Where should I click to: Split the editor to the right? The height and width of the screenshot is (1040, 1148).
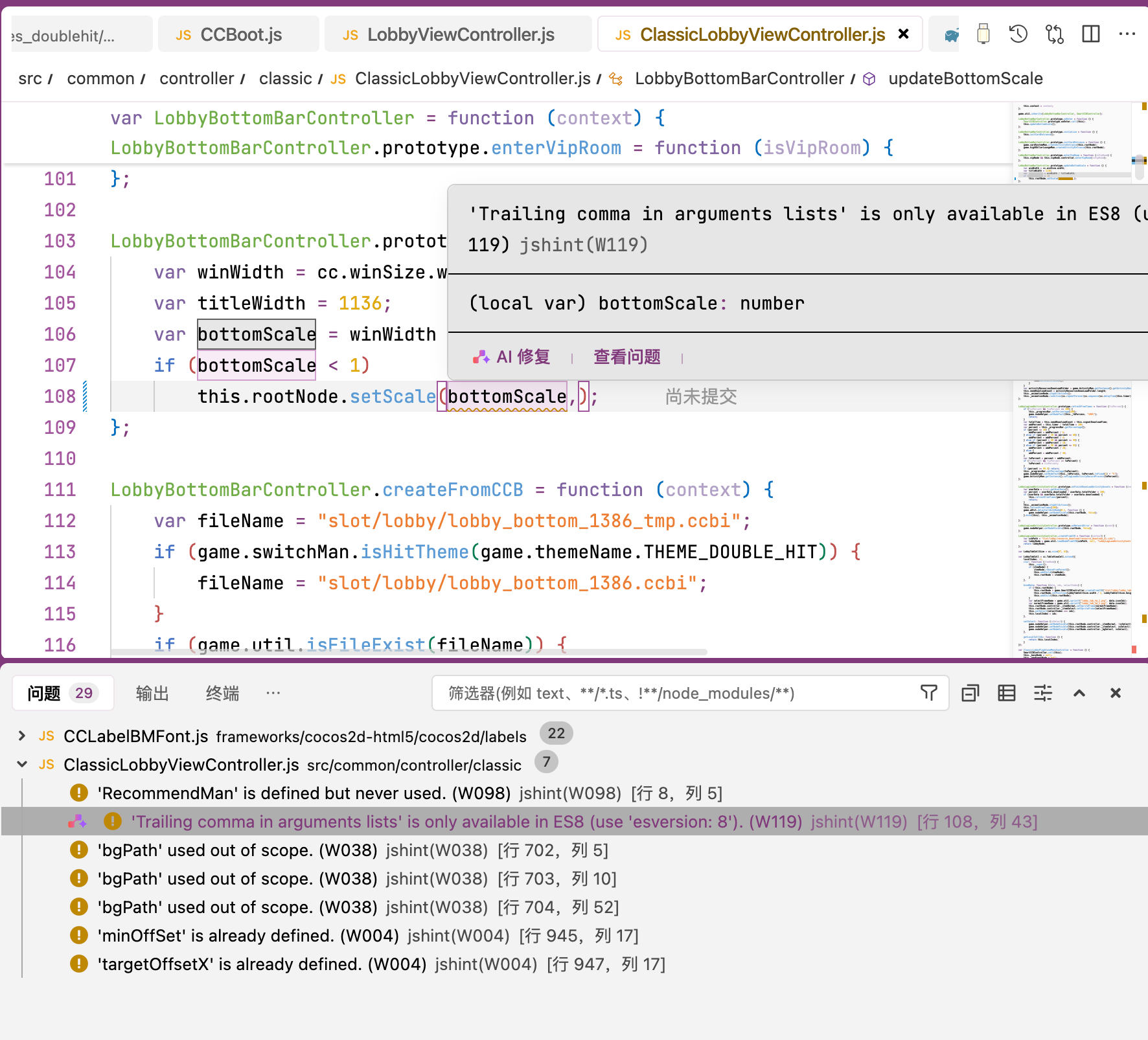1091,34
